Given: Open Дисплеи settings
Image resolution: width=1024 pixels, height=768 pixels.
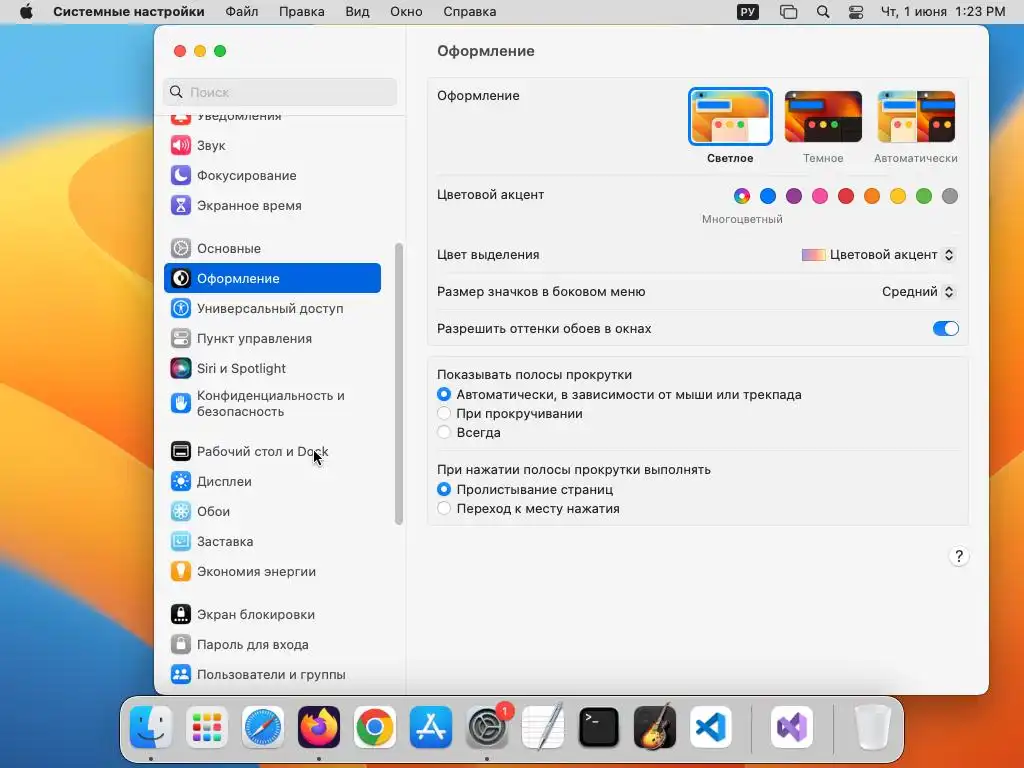Looking at the screenshot, I should pos(272,481).
